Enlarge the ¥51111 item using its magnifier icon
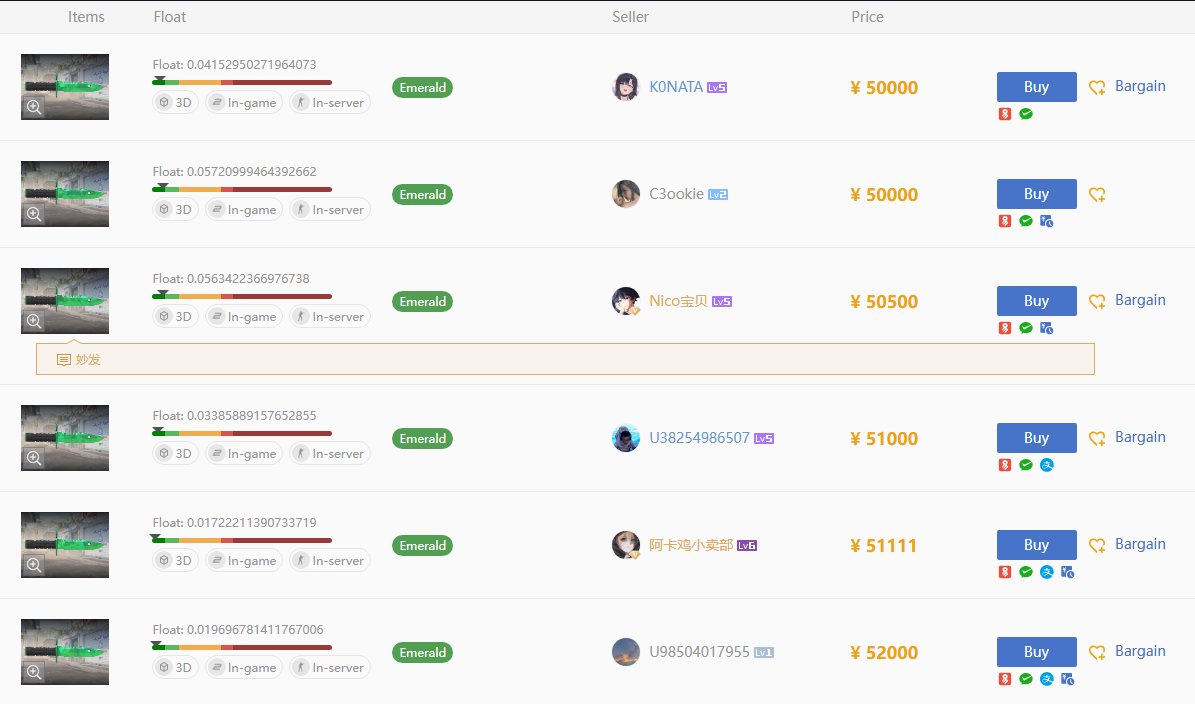Screen dimensions: 1195x704 34,565
